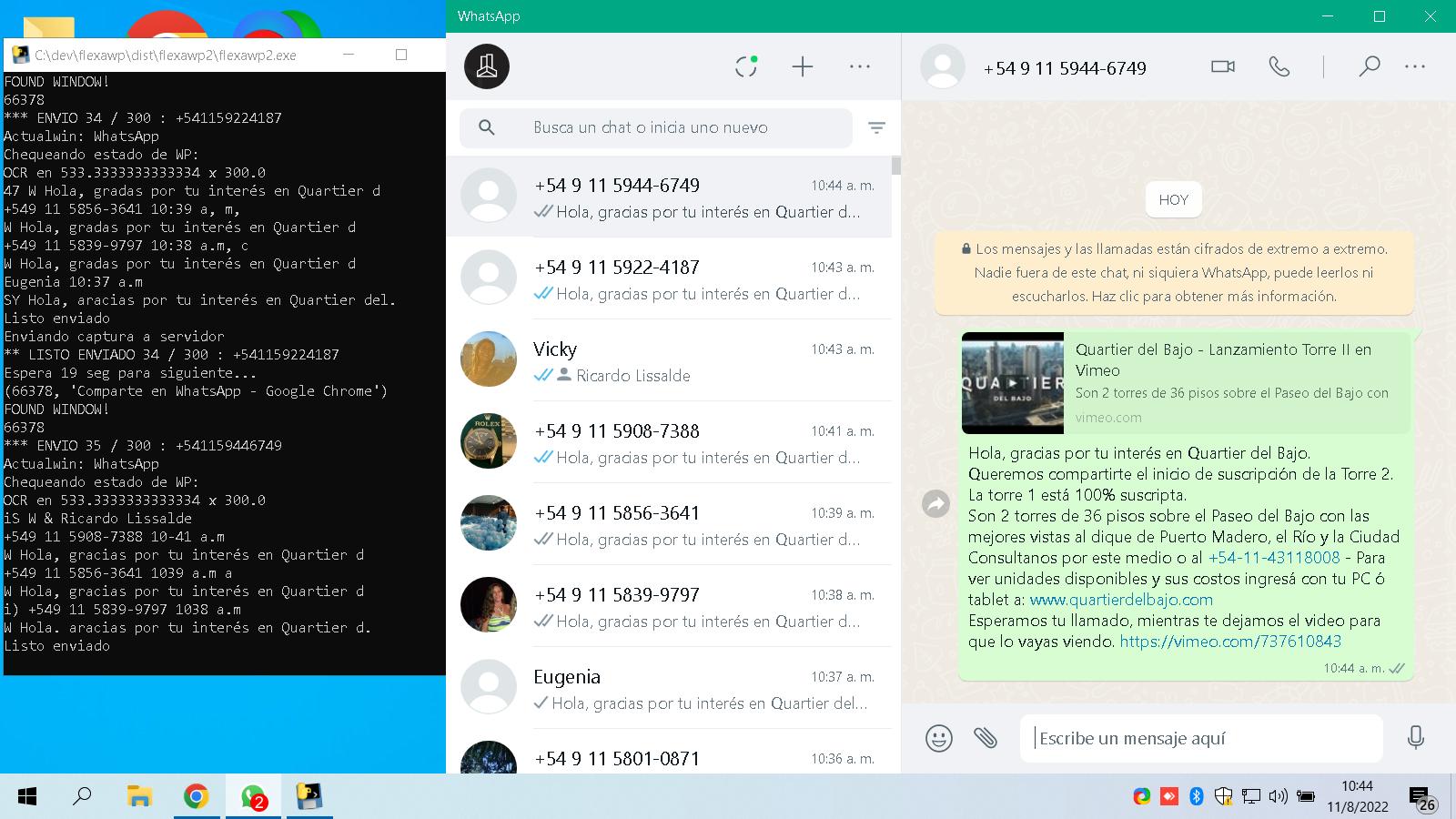Focus the 'Busca un chat o inicia uno nuevo' field
1456x819 pixels.
[x=656, y=127]
